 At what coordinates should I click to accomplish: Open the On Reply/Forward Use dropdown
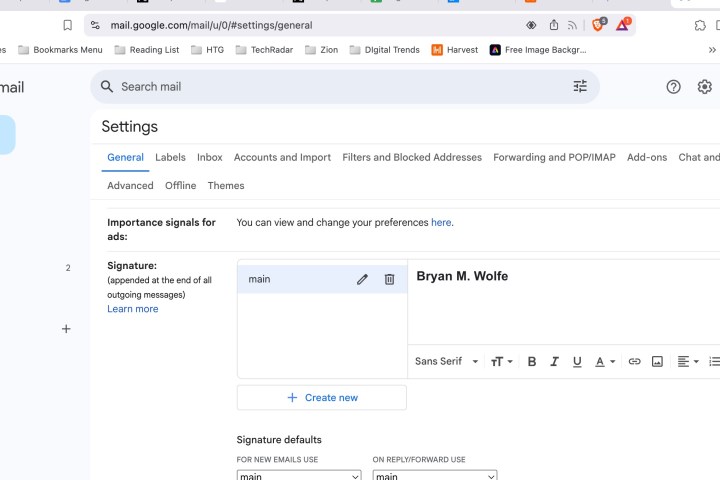coord(434,477)
